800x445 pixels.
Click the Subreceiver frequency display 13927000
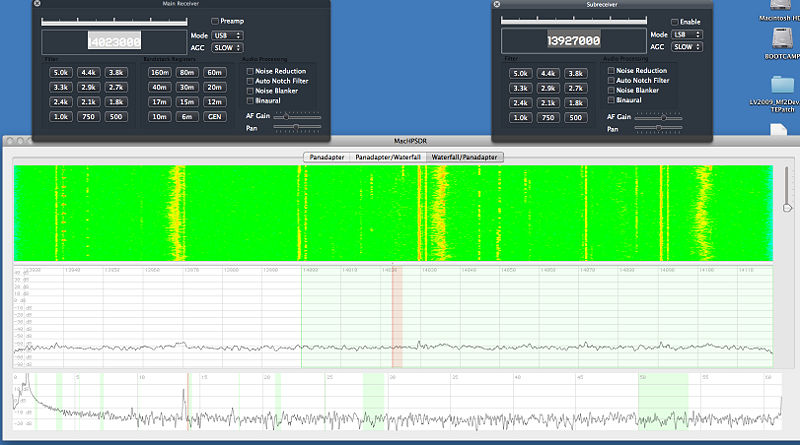point(572,41)
